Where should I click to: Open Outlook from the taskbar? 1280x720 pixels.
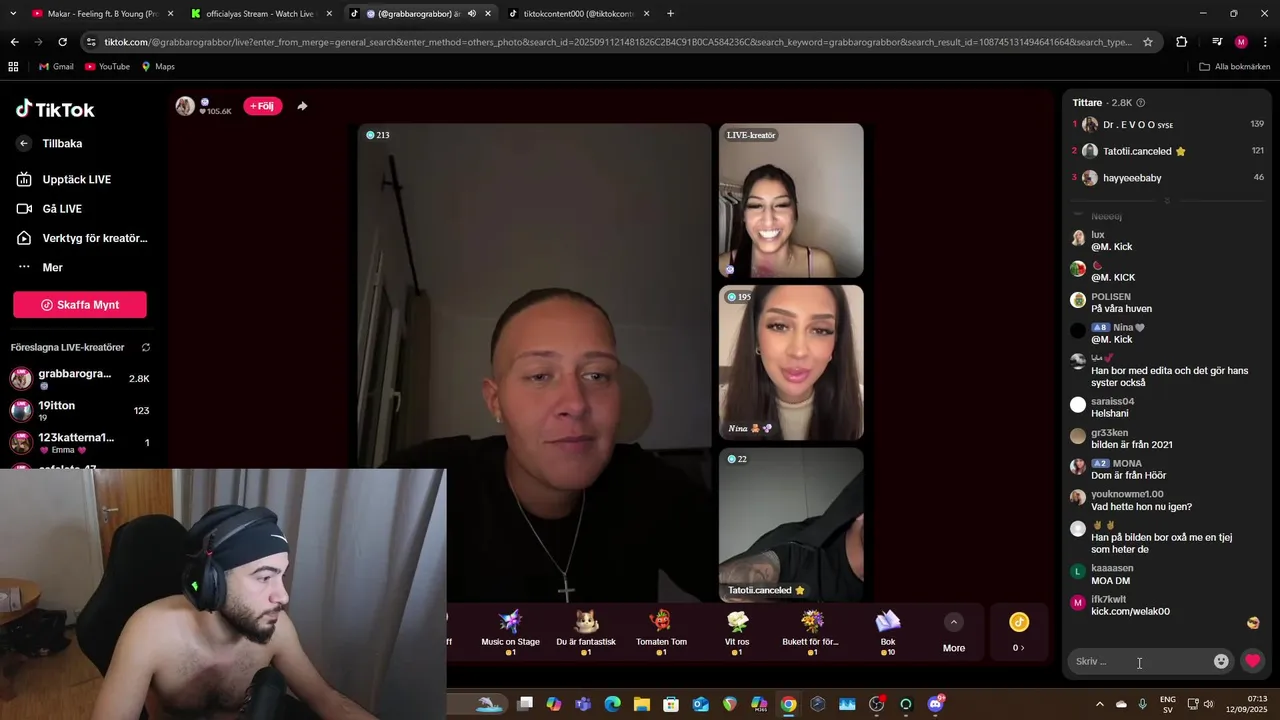point(700,704)
